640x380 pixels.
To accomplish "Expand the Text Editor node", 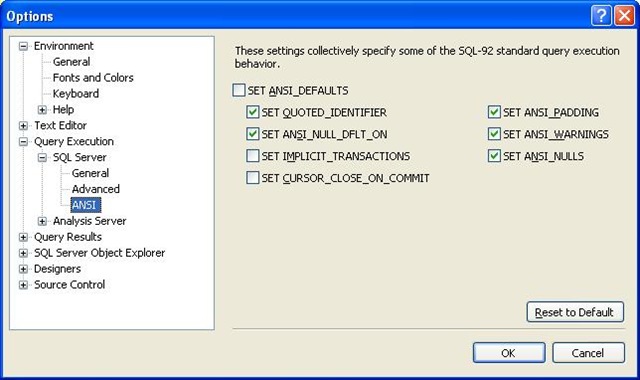I will pos(23,125).
